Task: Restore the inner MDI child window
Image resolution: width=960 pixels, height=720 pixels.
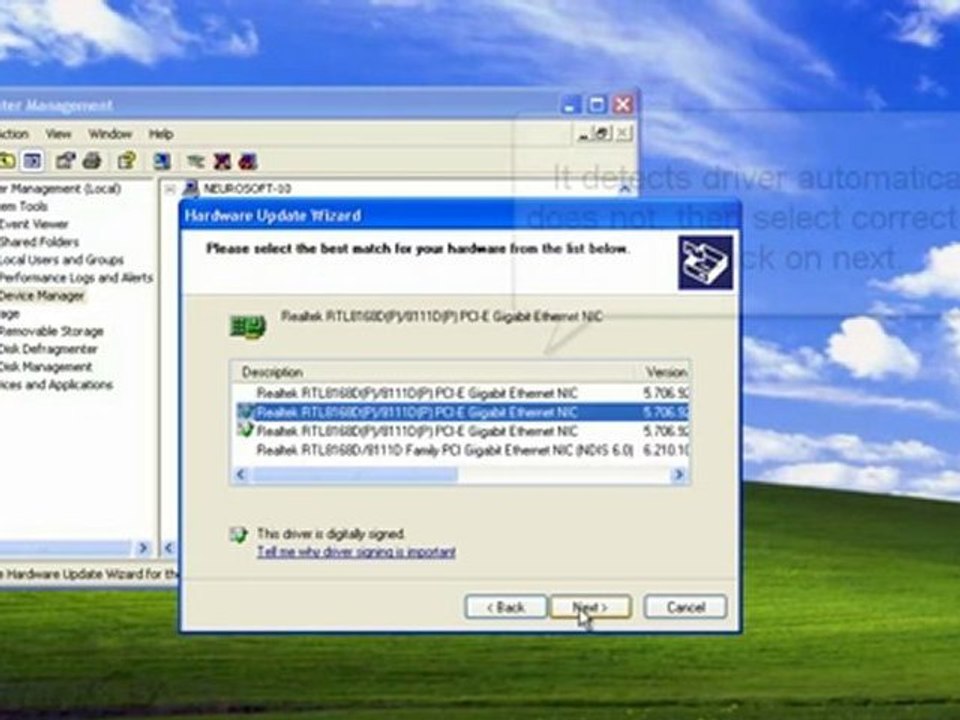Action: [602, 133]
